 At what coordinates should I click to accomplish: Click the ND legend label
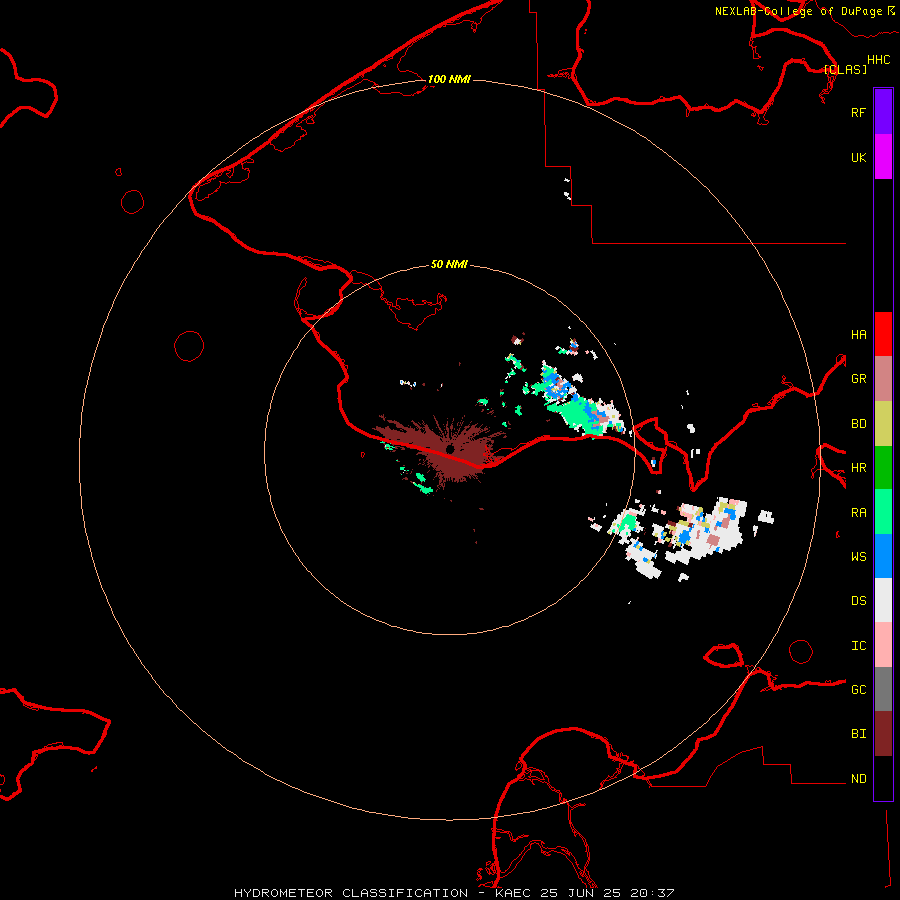point(859,779)
